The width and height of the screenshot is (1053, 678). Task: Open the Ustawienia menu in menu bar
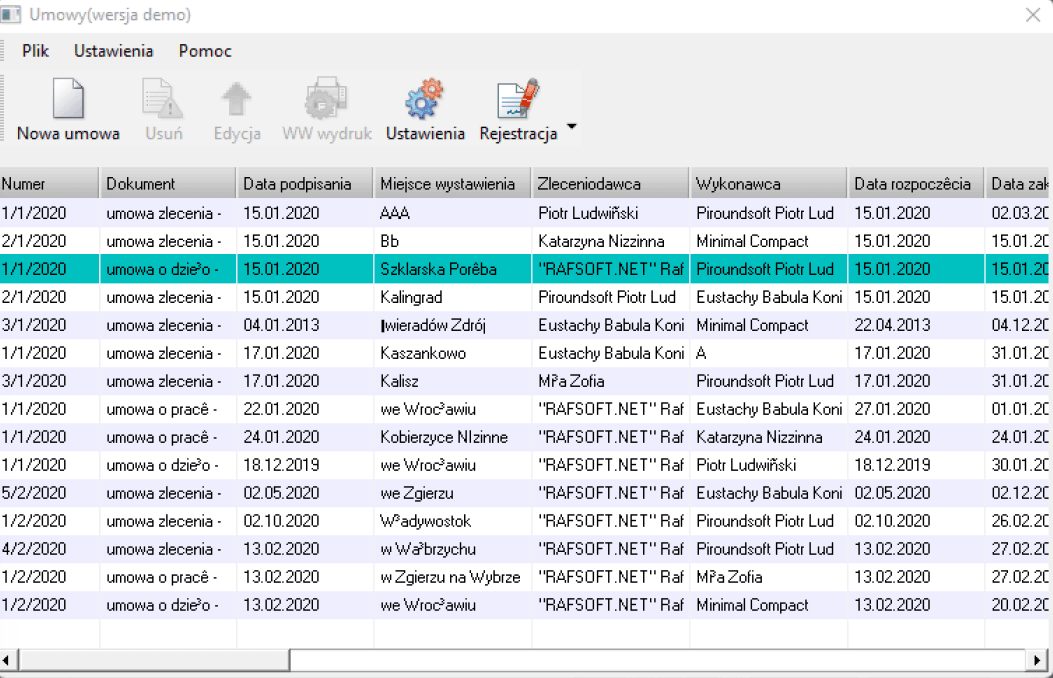(x=113, y=51)
